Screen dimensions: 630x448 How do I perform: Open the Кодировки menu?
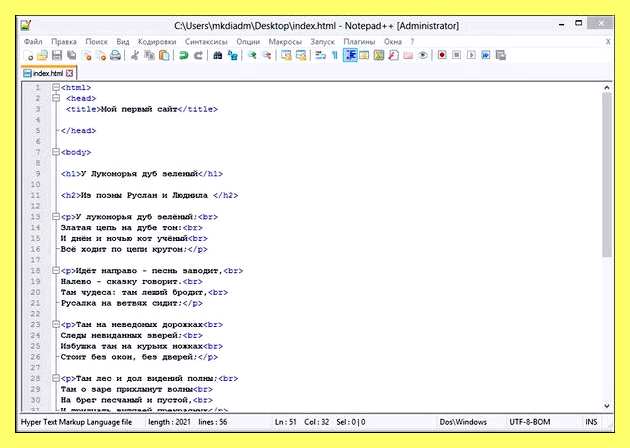pos(157,42)
